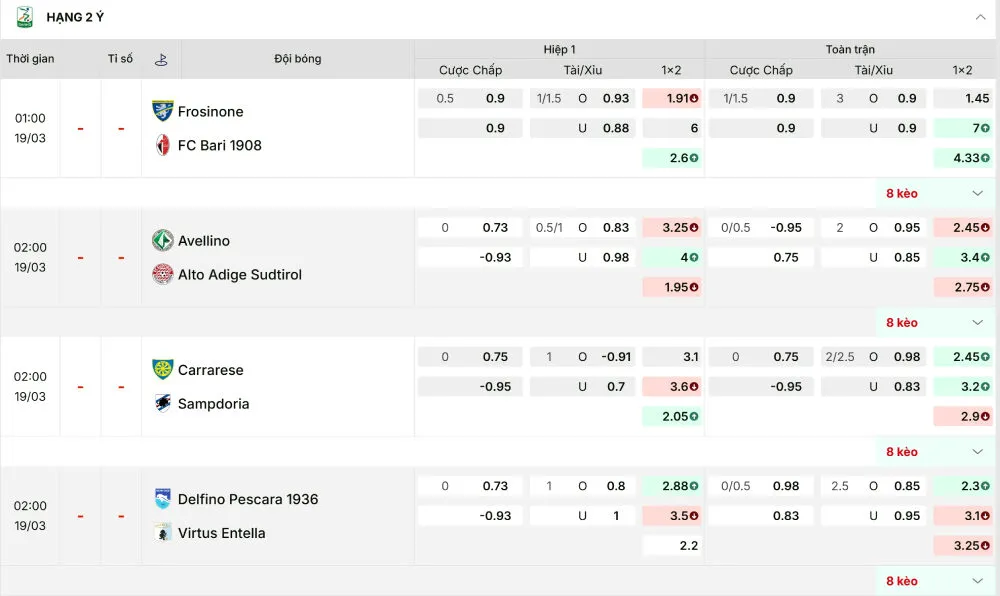Click the Frosinone team crest
This screenshot has width=1000, height=596.
[162, 111]
